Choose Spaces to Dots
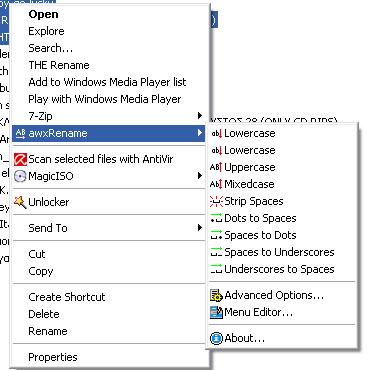 (260, 235)
